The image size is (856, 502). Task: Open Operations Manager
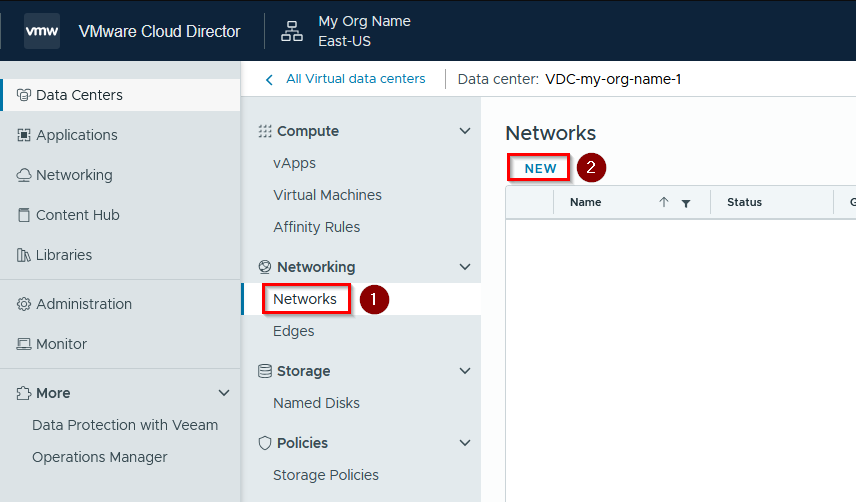tap(100, 457)
